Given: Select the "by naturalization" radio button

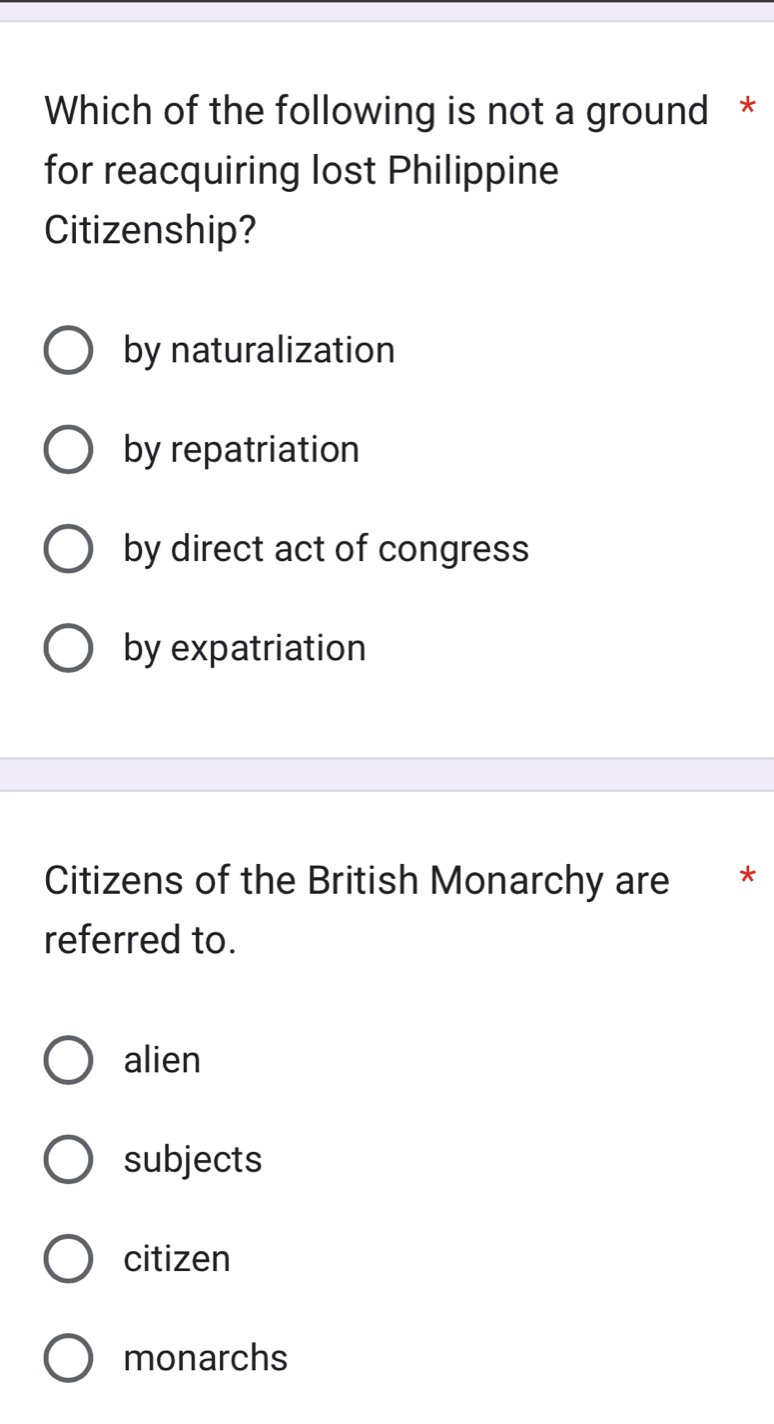Looking at the screenshot, I should (68, 351).
